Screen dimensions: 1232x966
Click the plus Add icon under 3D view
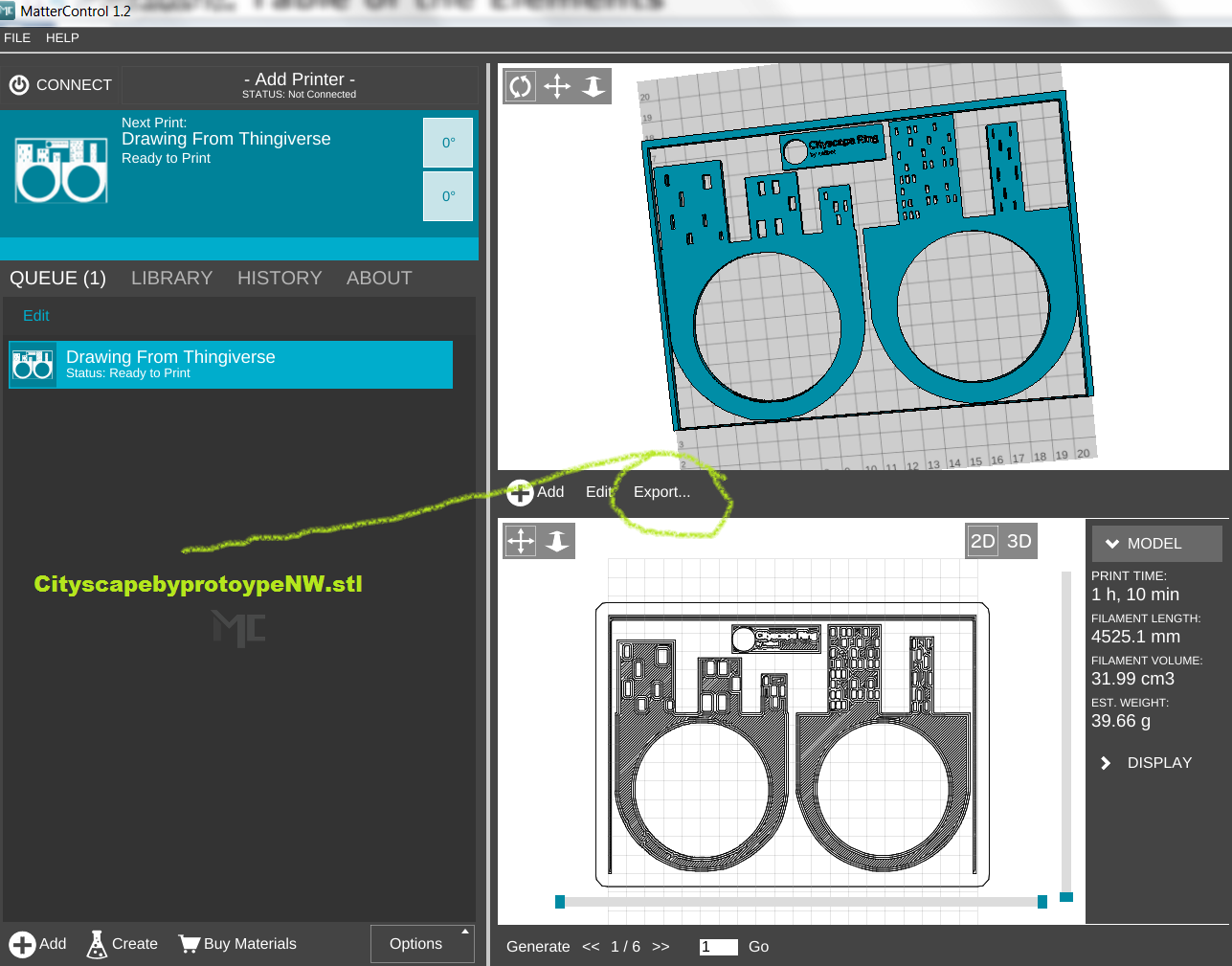pyautogui.click(x=520, y=492)
